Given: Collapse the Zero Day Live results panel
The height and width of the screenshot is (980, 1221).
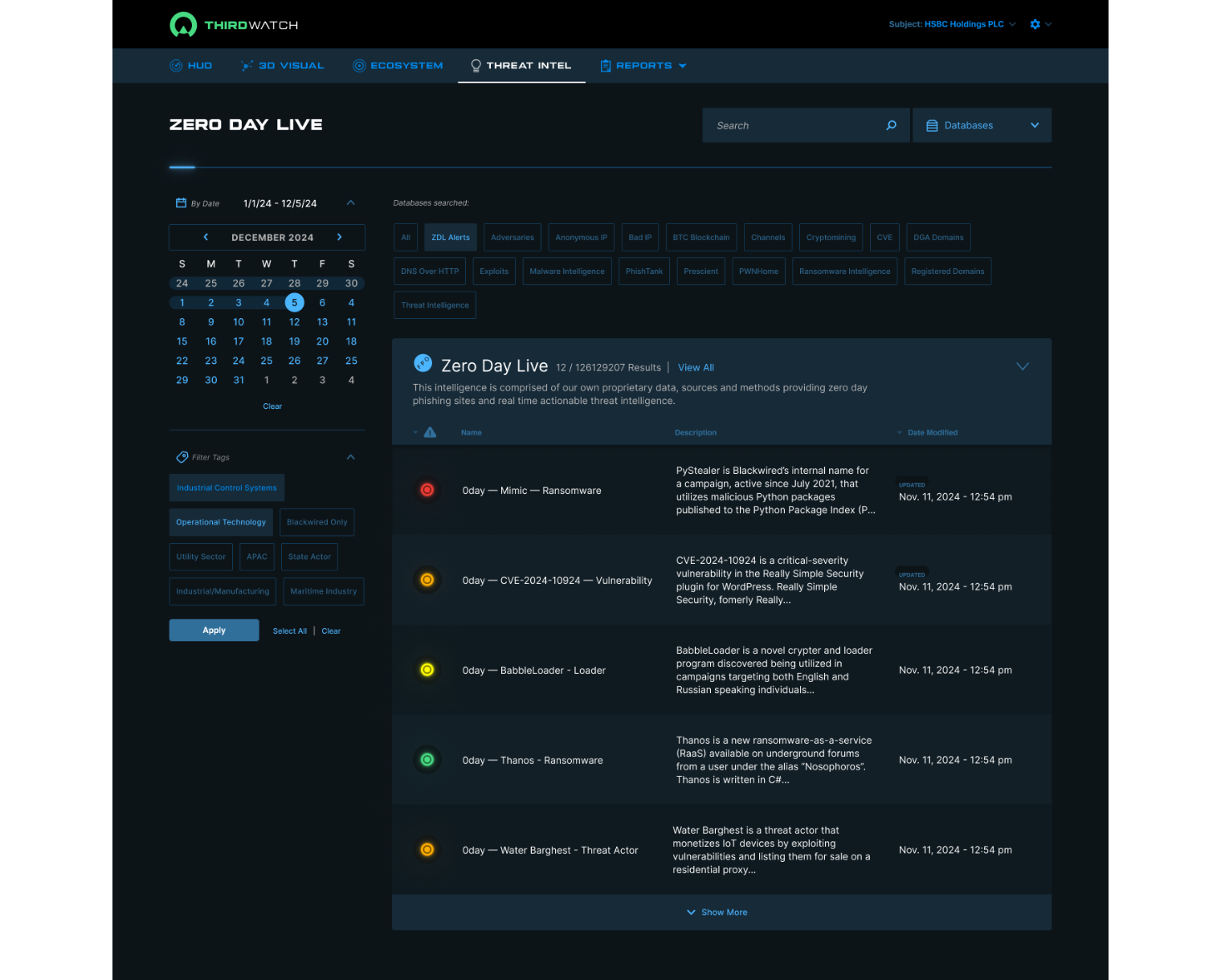Looking at the screenshot, I should pyautogui.click(x=1023, y=366).
